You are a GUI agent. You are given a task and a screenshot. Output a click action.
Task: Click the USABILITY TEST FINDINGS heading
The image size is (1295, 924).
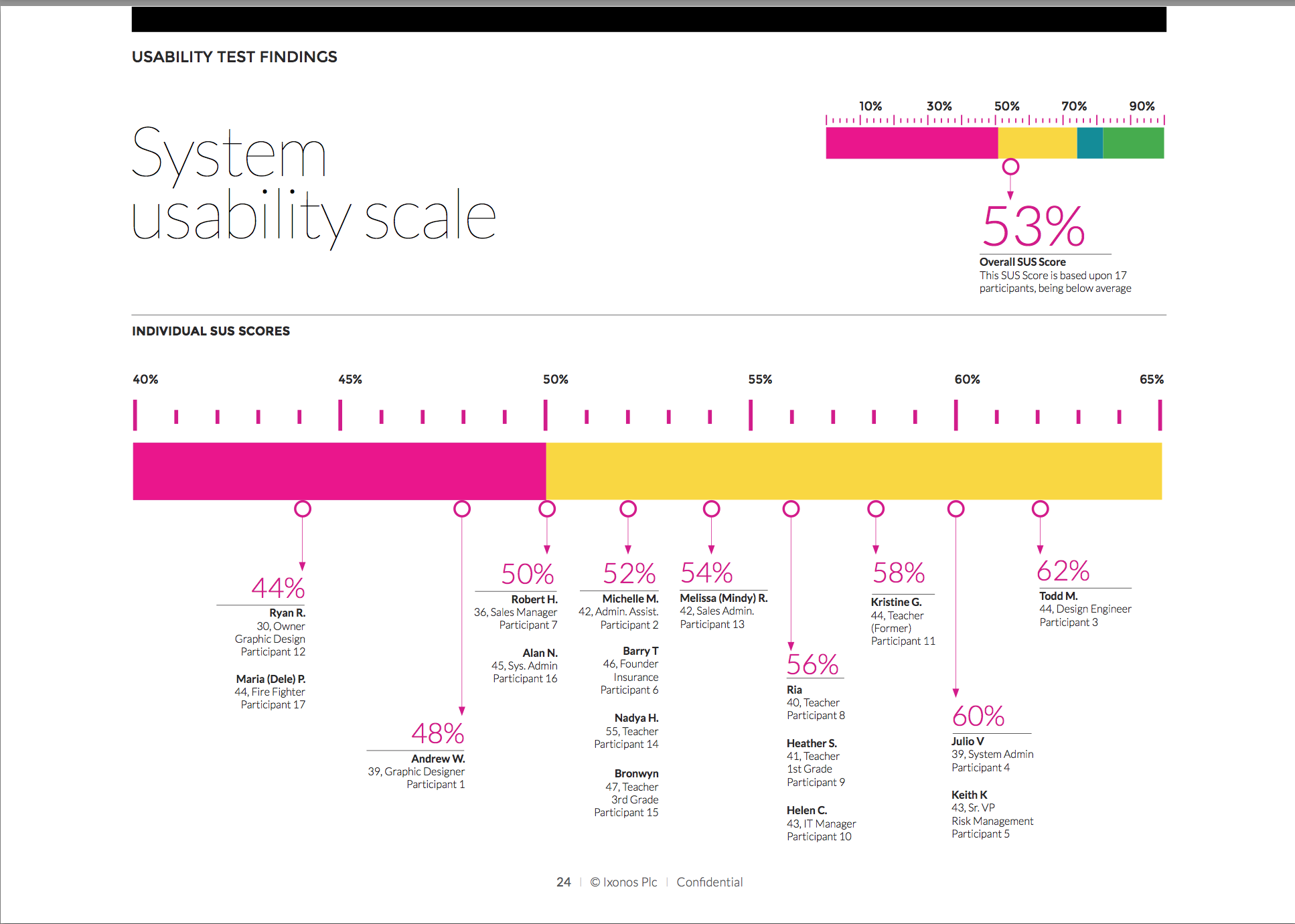tap(234, 57)
